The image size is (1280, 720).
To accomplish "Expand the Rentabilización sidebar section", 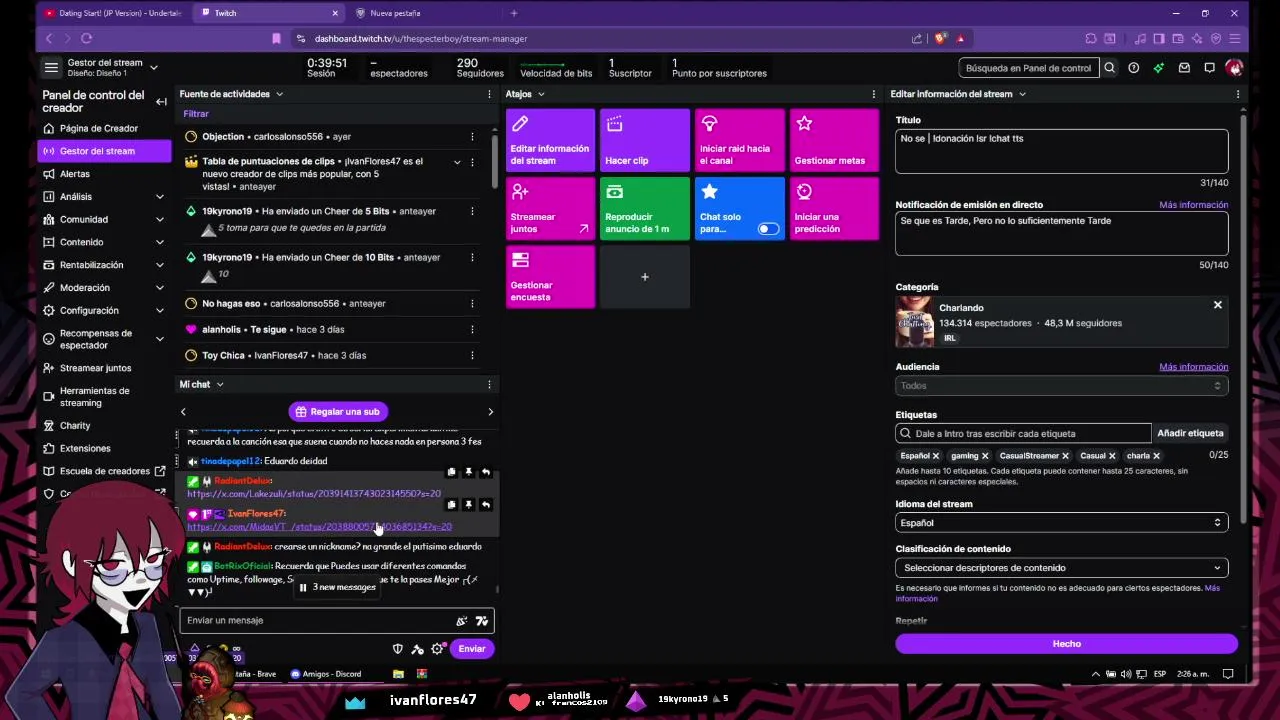I will (x=104, y=265).
